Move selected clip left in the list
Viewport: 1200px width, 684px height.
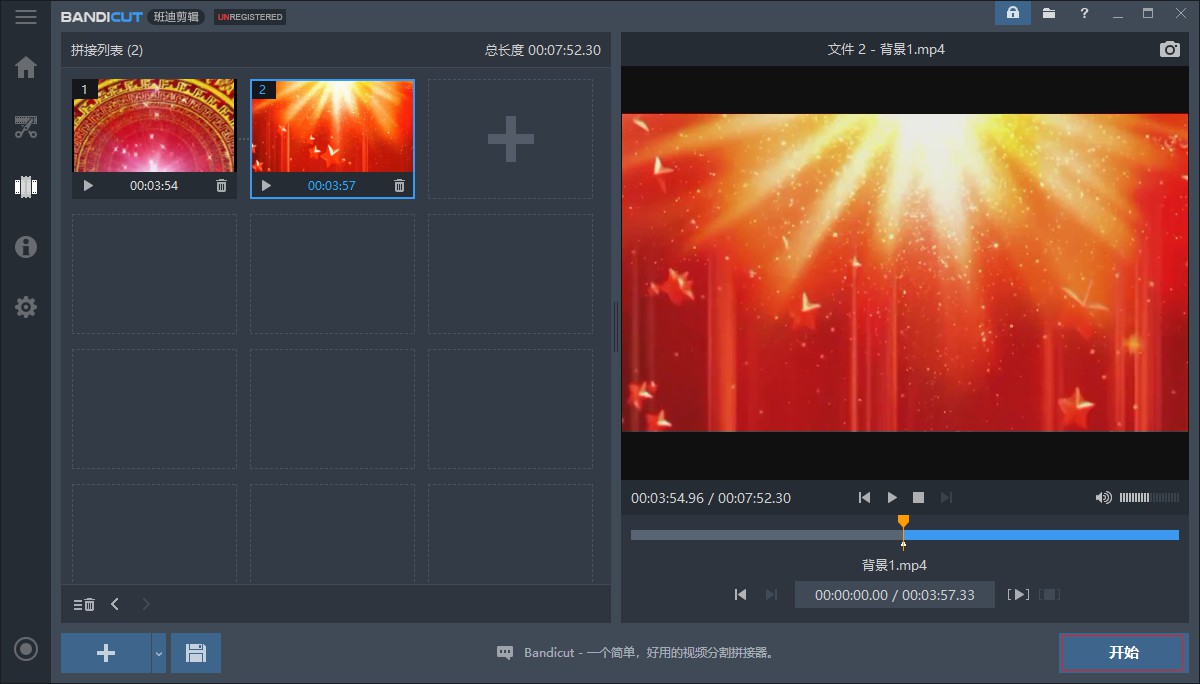pos(115,604)
